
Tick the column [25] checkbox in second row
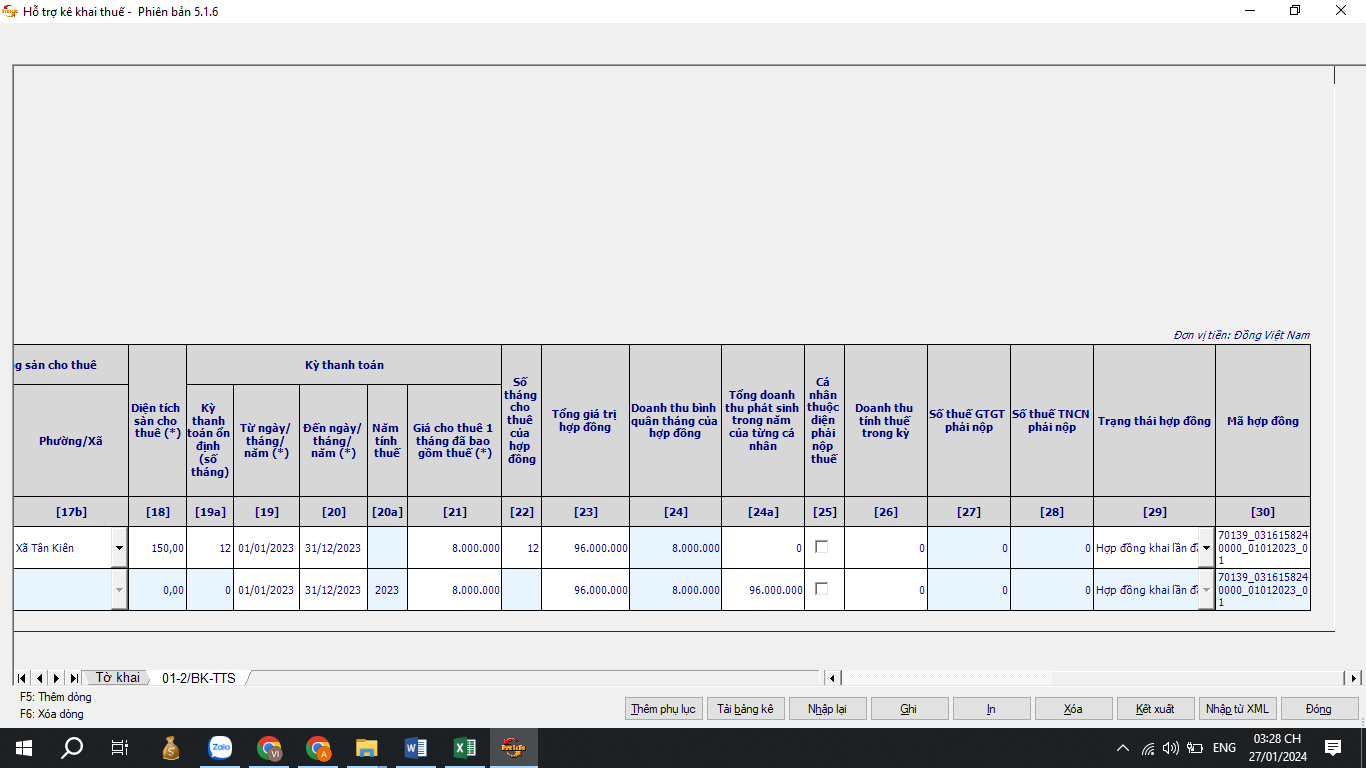[822, 589]
